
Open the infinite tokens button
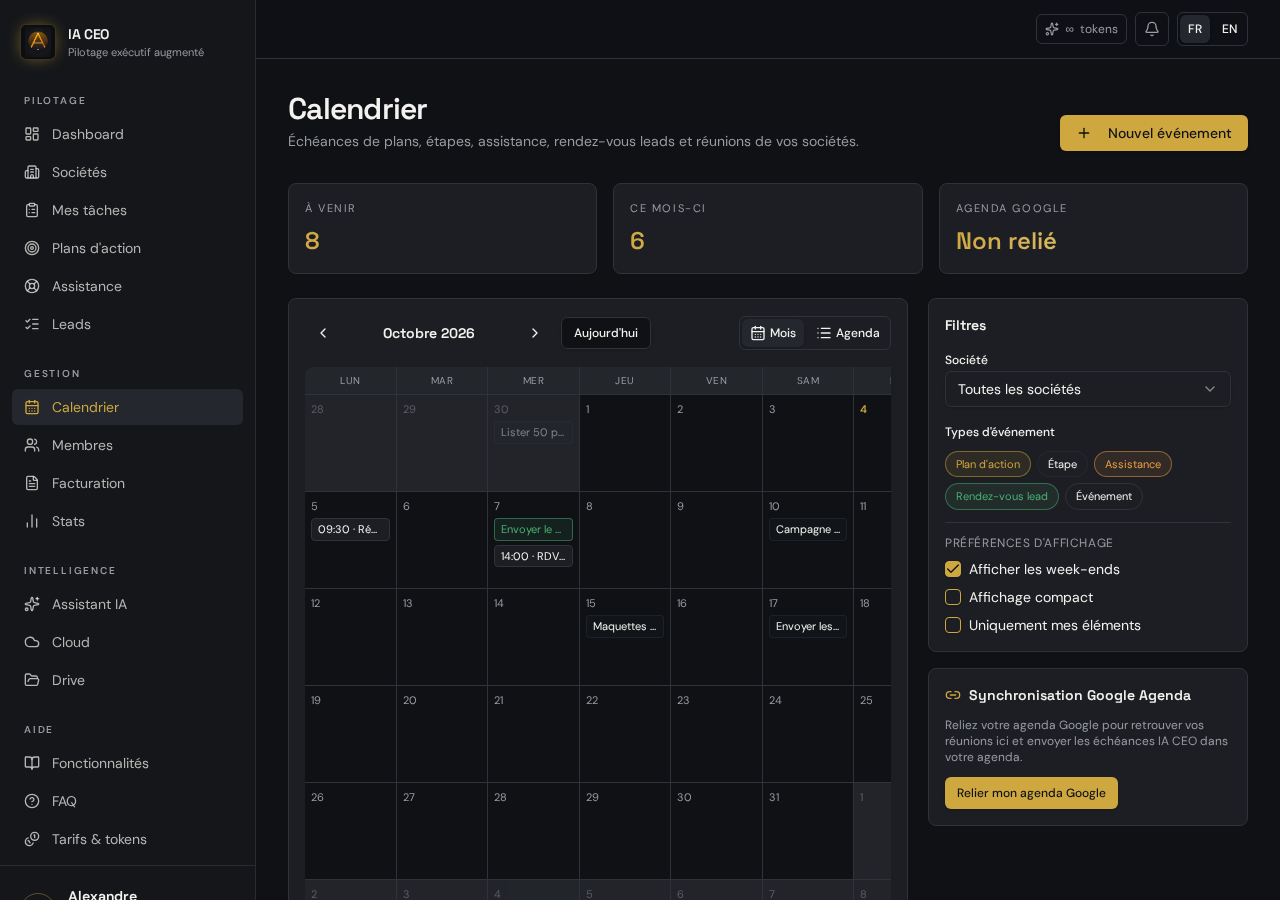click(x=1081, y=29)
